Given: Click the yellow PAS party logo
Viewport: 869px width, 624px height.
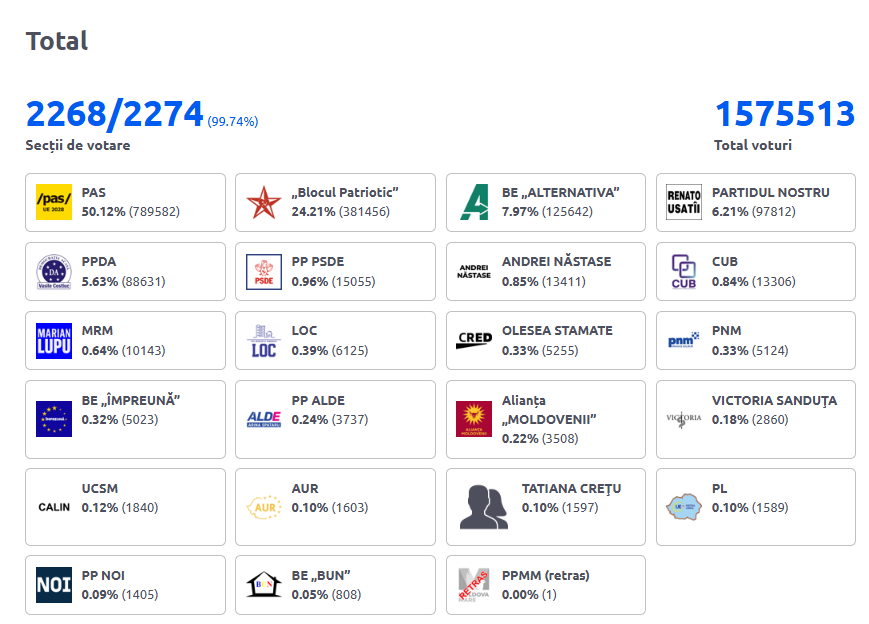Looking at the screenshot, I should point(54,202).
